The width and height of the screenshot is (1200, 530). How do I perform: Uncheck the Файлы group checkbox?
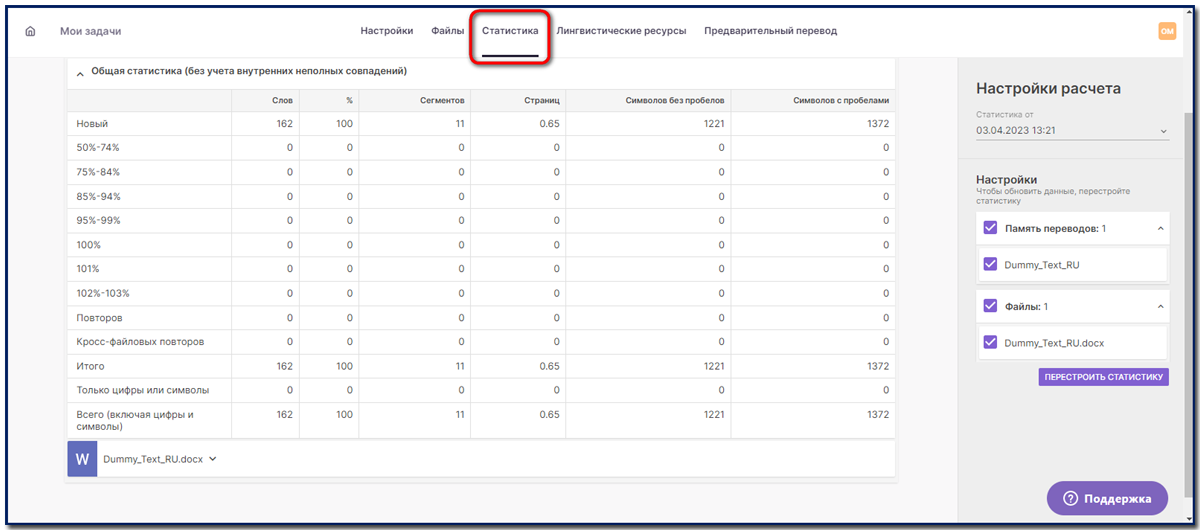(x=990, y=306)
